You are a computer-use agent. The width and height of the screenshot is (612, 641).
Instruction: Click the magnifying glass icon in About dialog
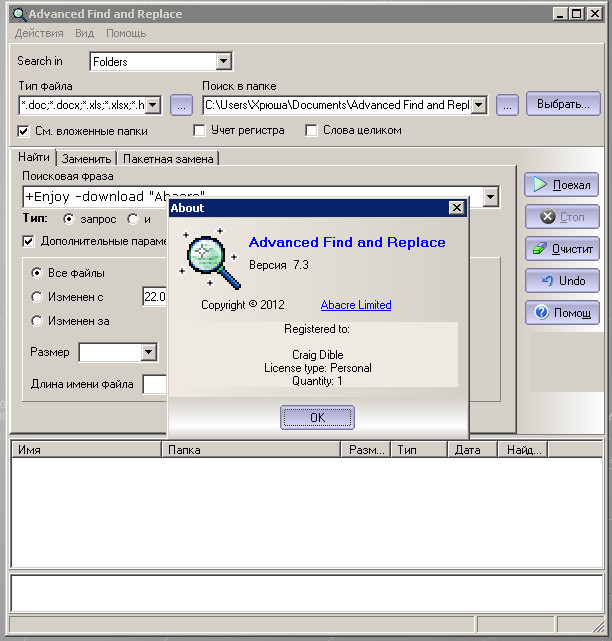click(208, 255)
